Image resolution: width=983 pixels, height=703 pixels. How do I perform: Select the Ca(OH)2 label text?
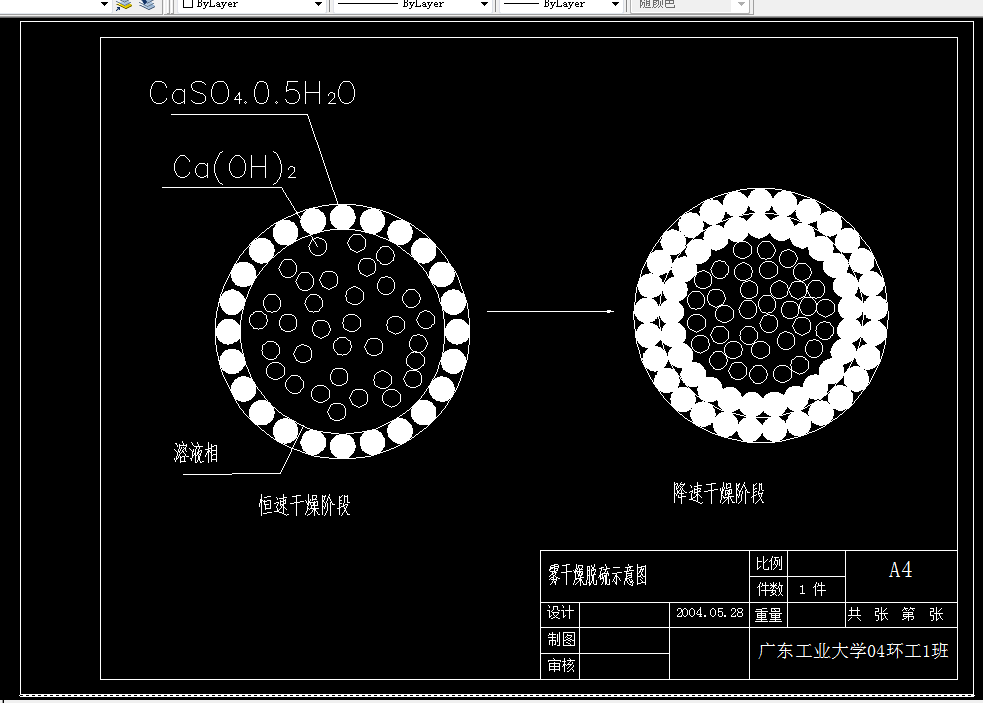[x=234, y=167]
